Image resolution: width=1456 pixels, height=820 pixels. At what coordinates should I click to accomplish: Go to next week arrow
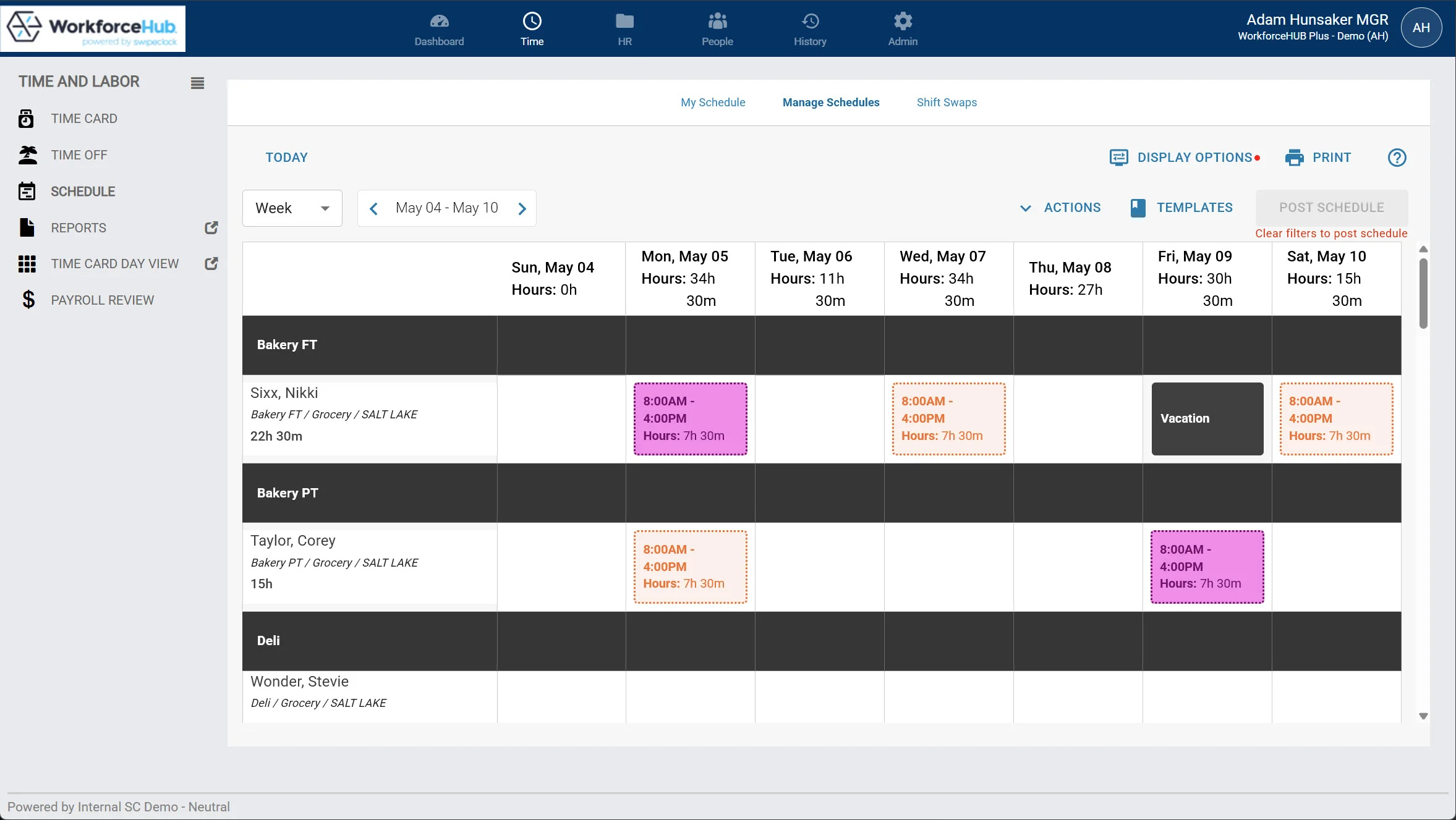coord(522,209)
